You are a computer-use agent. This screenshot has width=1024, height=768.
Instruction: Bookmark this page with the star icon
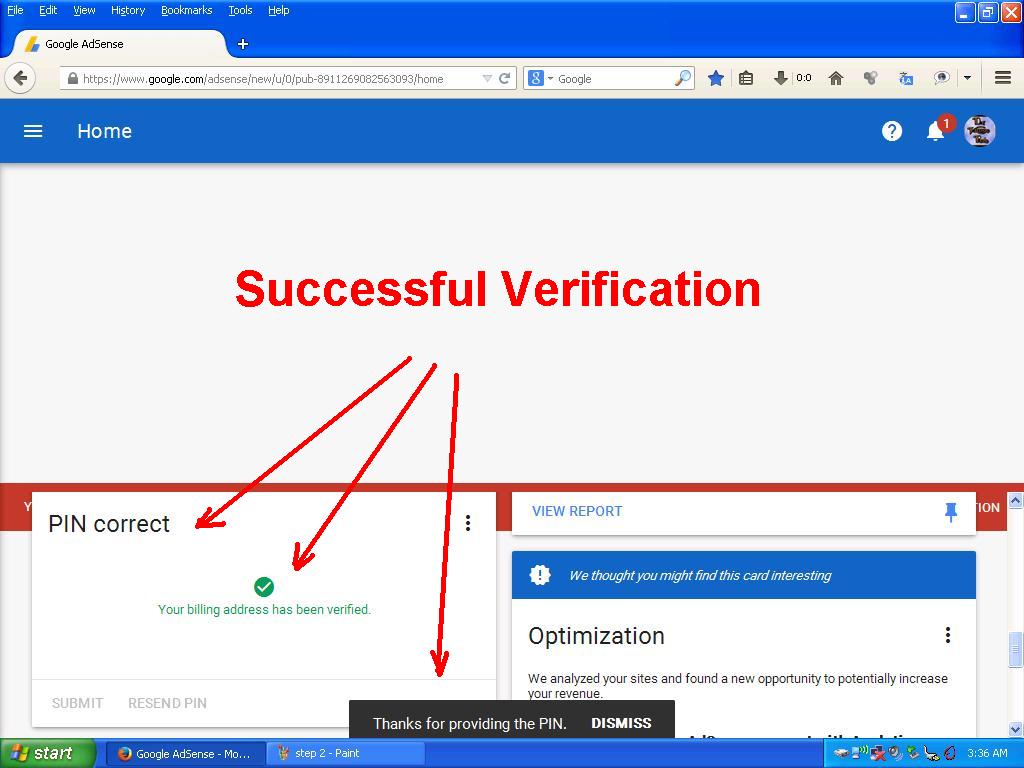point(716,78)
